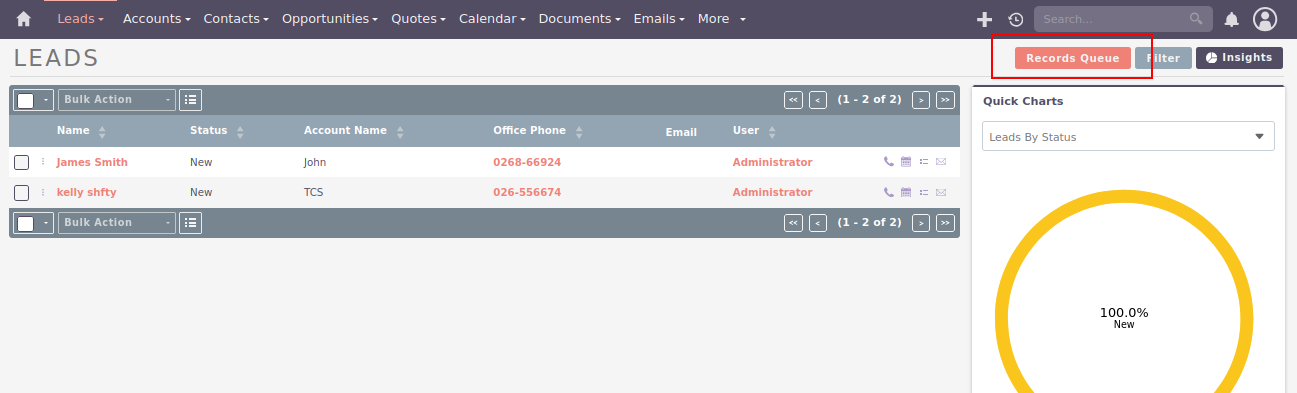
Task: Open the notifications bell
Action: [1232, 19]
